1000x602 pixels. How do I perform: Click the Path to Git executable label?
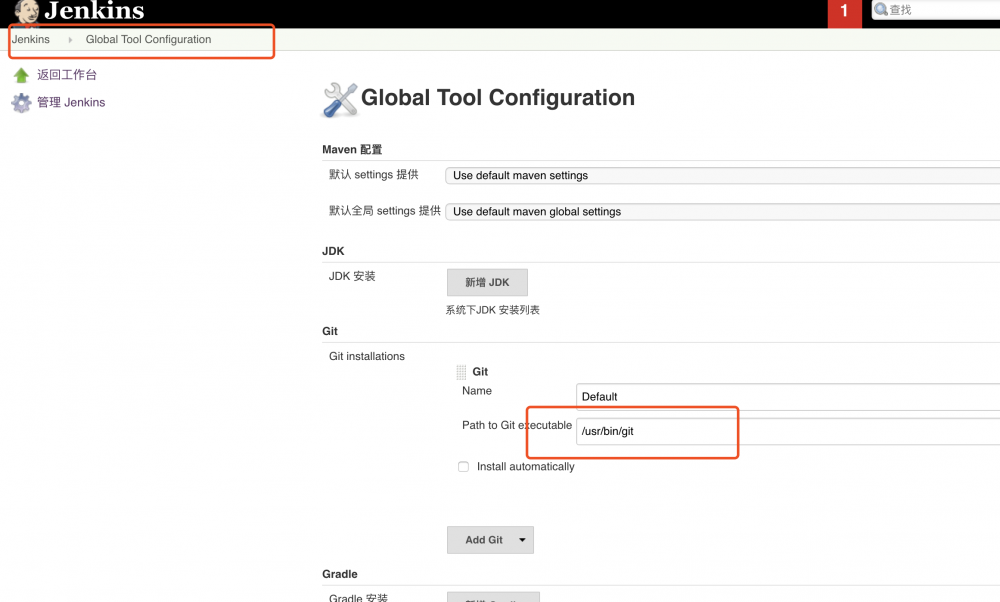[x=517, y=425]
